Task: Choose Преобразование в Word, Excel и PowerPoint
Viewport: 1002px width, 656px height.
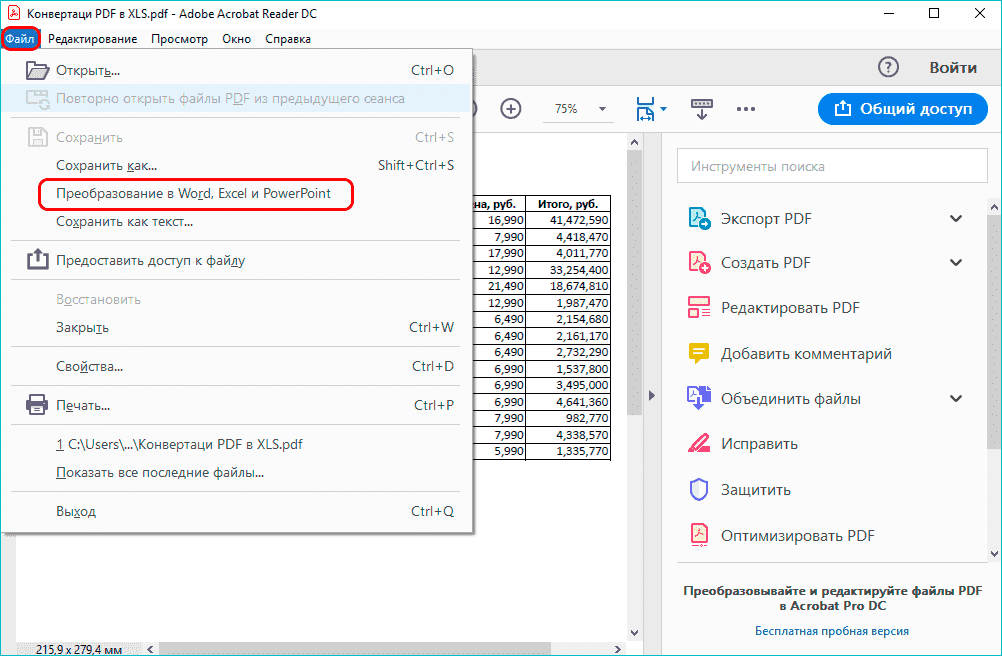Action: pyautogui.click(x=196, y=195)
